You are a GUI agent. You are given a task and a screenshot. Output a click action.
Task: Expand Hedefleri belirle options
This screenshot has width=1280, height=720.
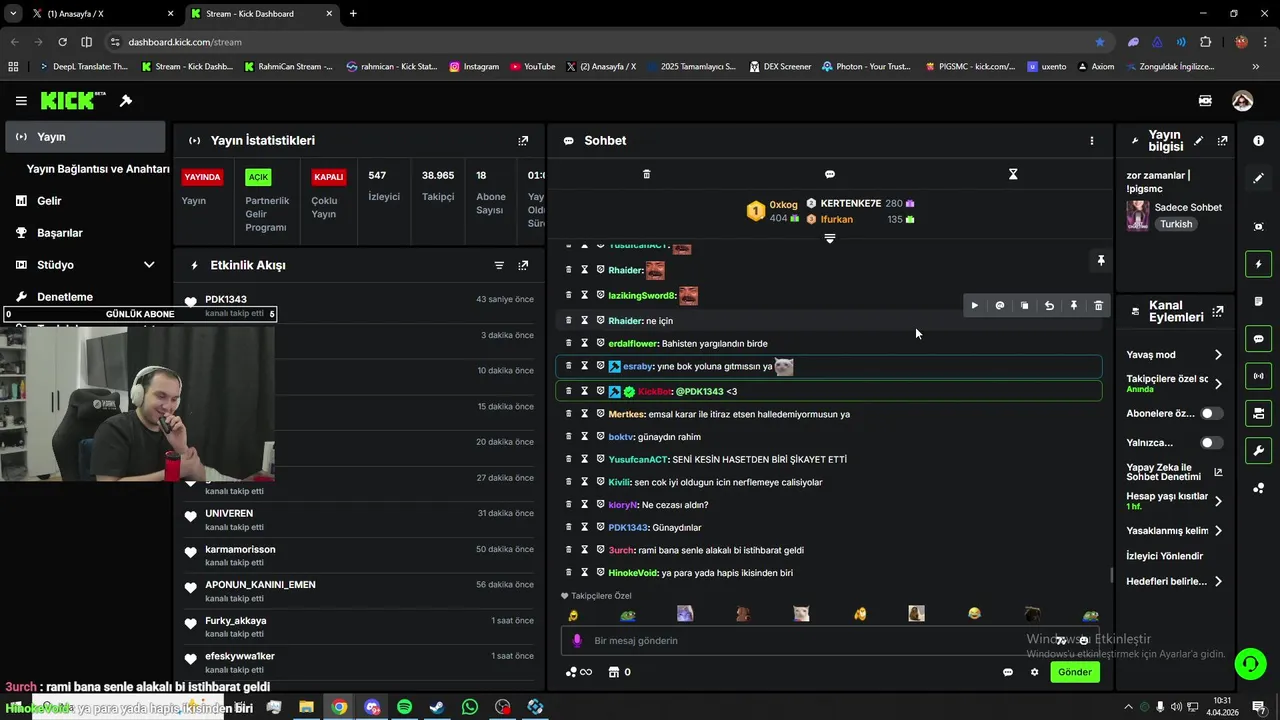[x=1218, y=581]
